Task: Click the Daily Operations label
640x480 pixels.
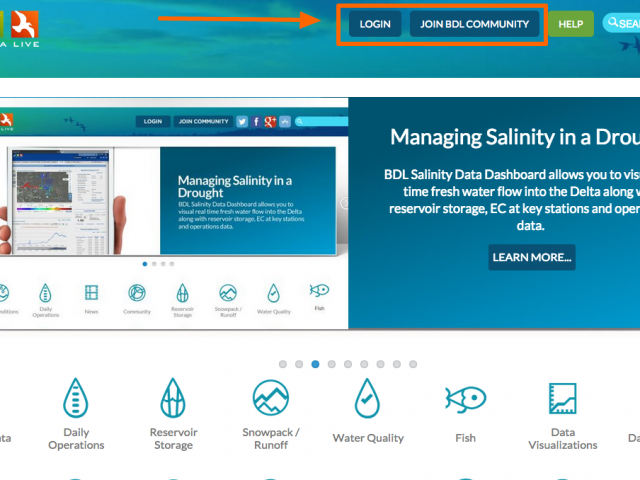Action: 76,438
